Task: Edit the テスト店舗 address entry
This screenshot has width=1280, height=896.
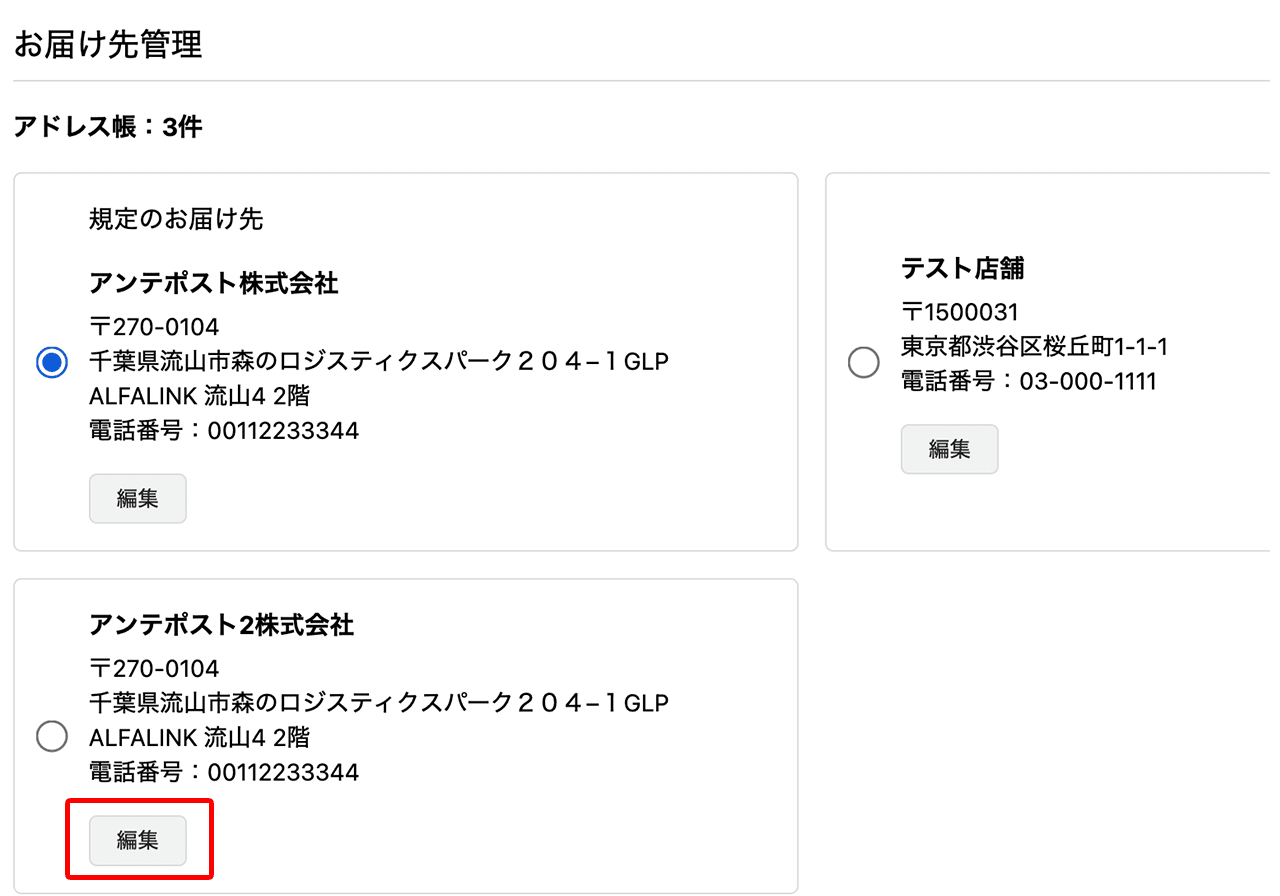Action: tap(948, 449)
